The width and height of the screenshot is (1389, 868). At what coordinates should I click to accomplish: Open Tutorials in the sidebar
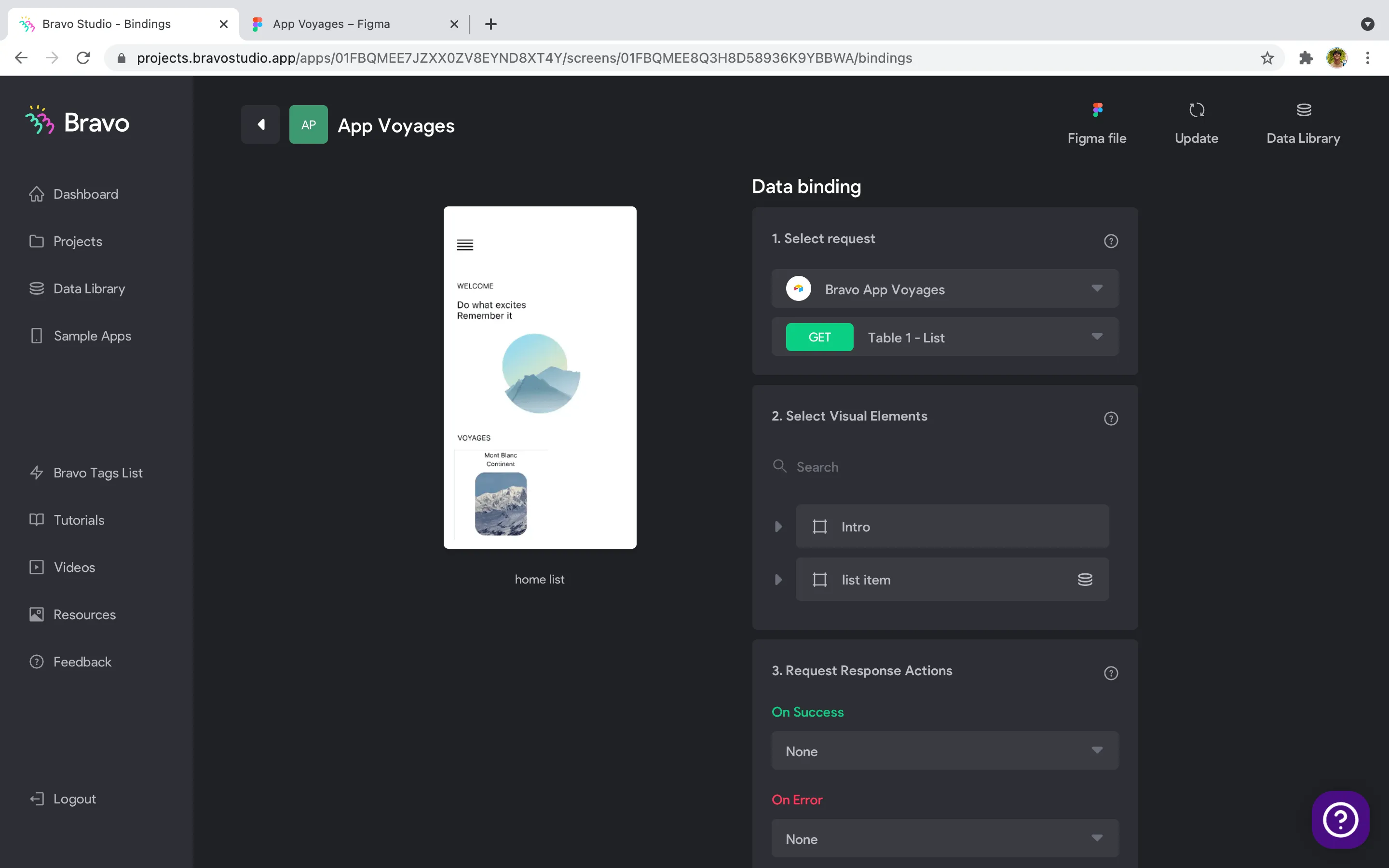point(67,519)
